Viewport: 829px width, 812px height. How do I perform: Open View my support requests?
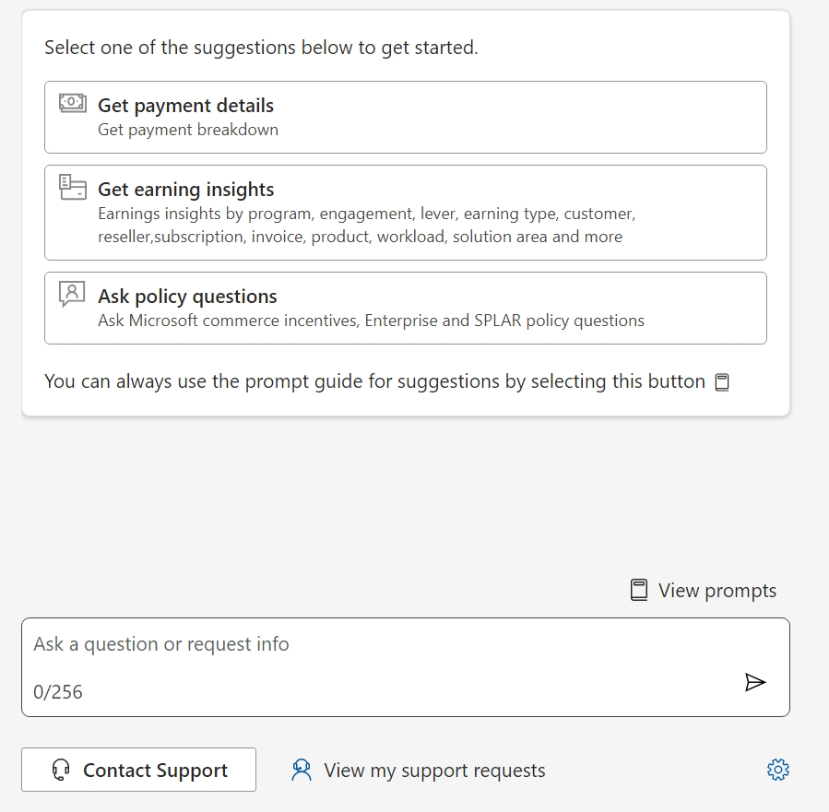coord(434,770)
